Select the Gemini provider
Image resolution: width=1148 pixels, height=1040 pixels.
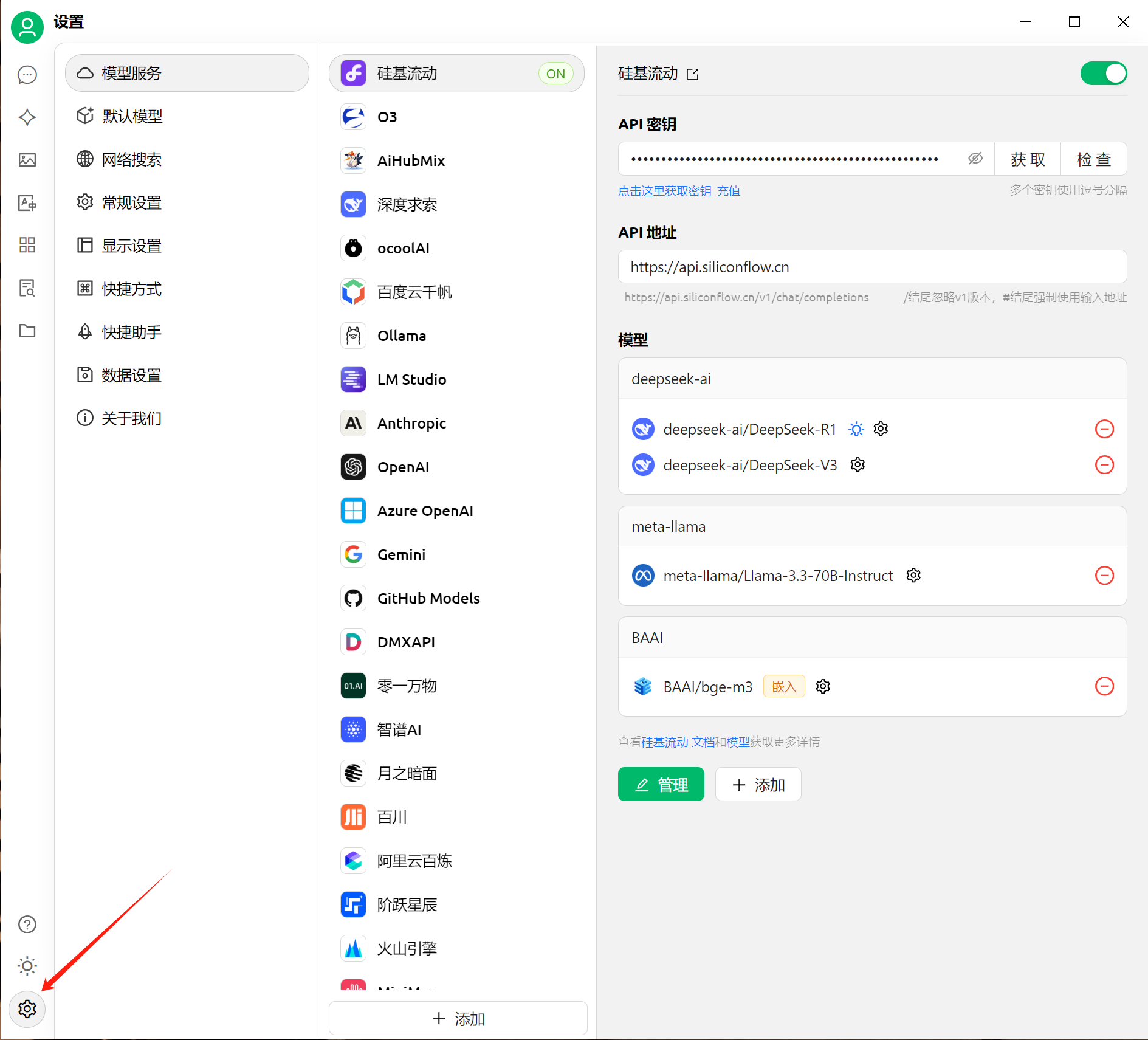[457, 554]
